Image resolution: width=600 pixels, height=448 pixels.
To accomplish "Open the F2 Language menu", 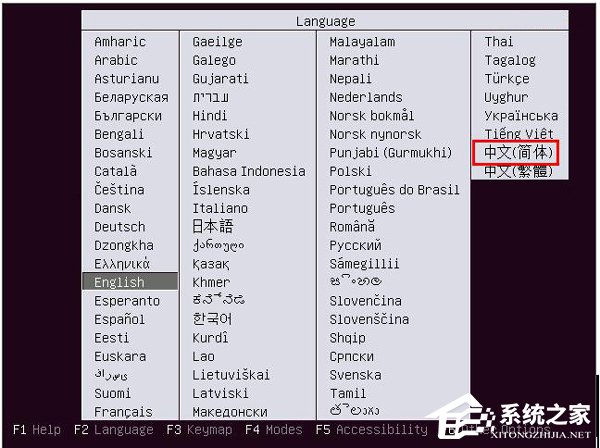I will (x=113, y=430).
